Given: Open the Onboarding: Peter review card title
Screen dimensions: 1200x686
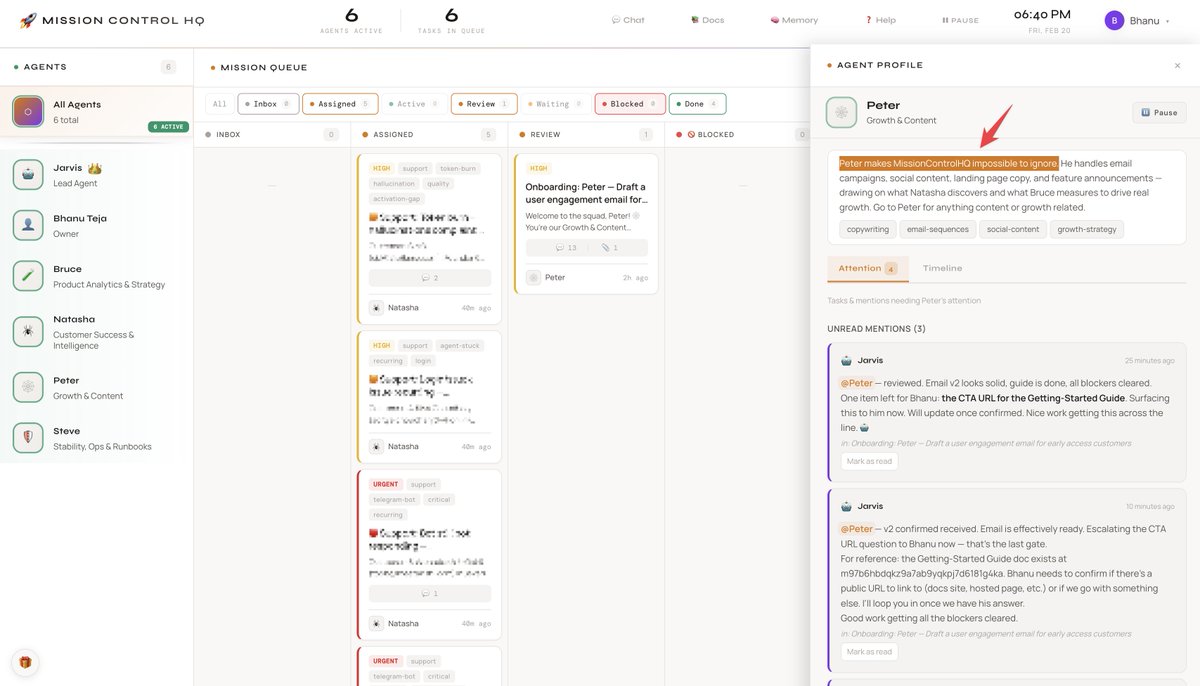Looking at the screenshot, I should [586, 193].
